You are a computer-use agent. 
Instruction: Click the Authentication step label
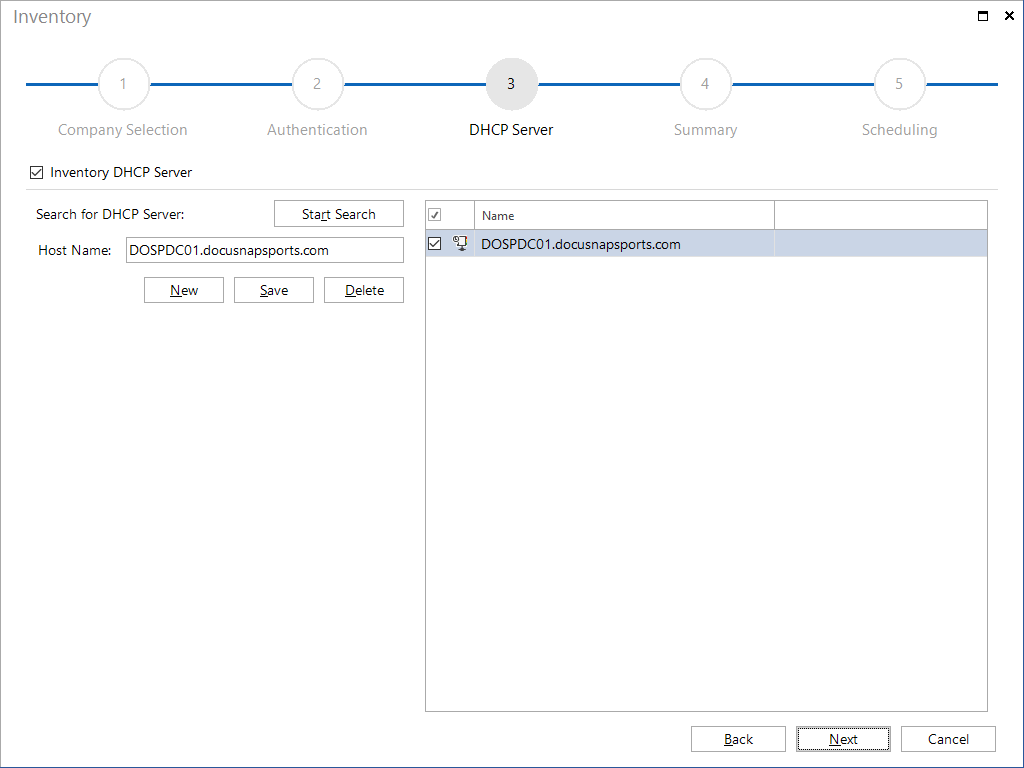[x=317, y=130]
